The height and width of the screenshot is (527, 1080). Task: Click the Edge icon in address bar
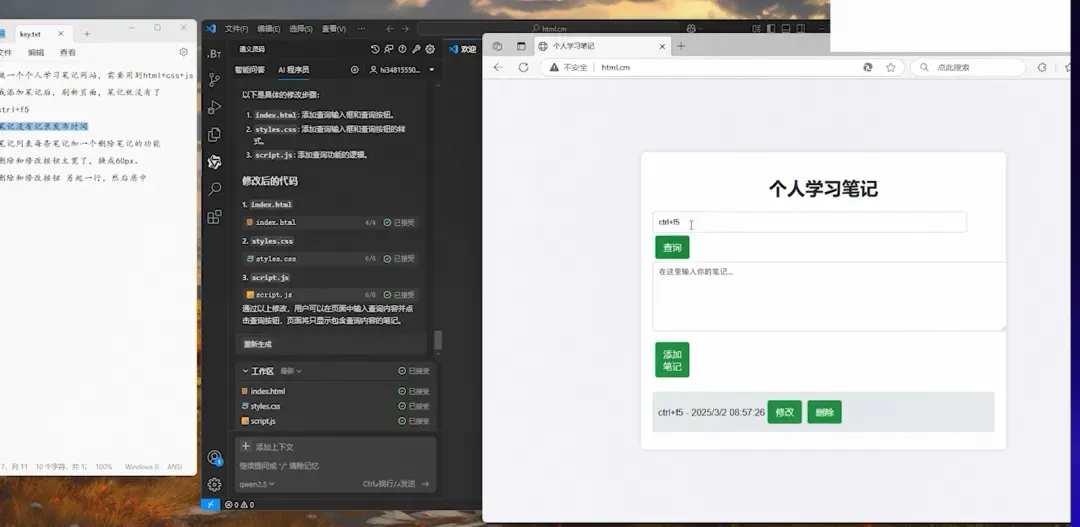(x=868, y=68)
